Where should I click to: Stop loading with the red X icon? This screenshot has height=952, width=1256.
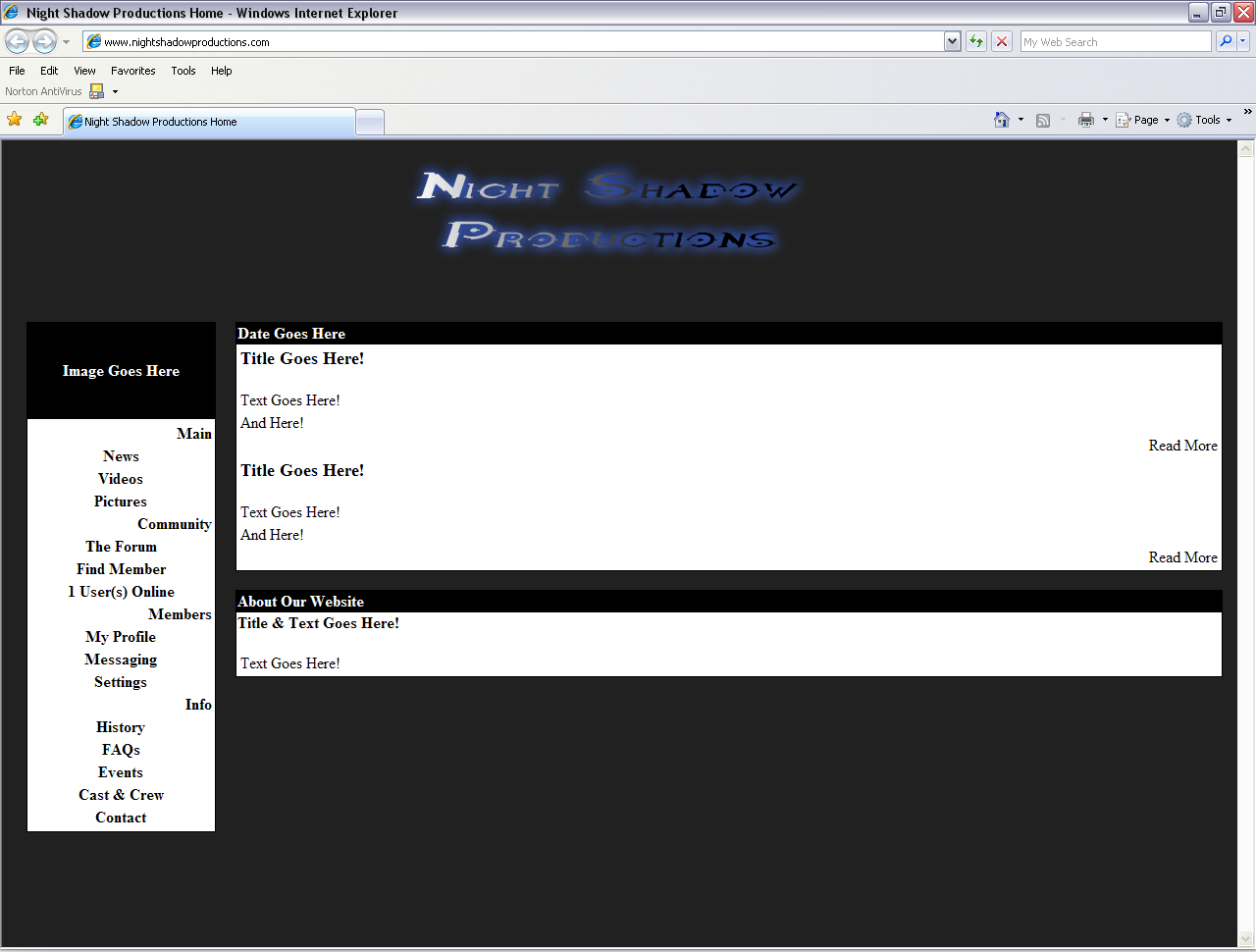coord(1002,41)
